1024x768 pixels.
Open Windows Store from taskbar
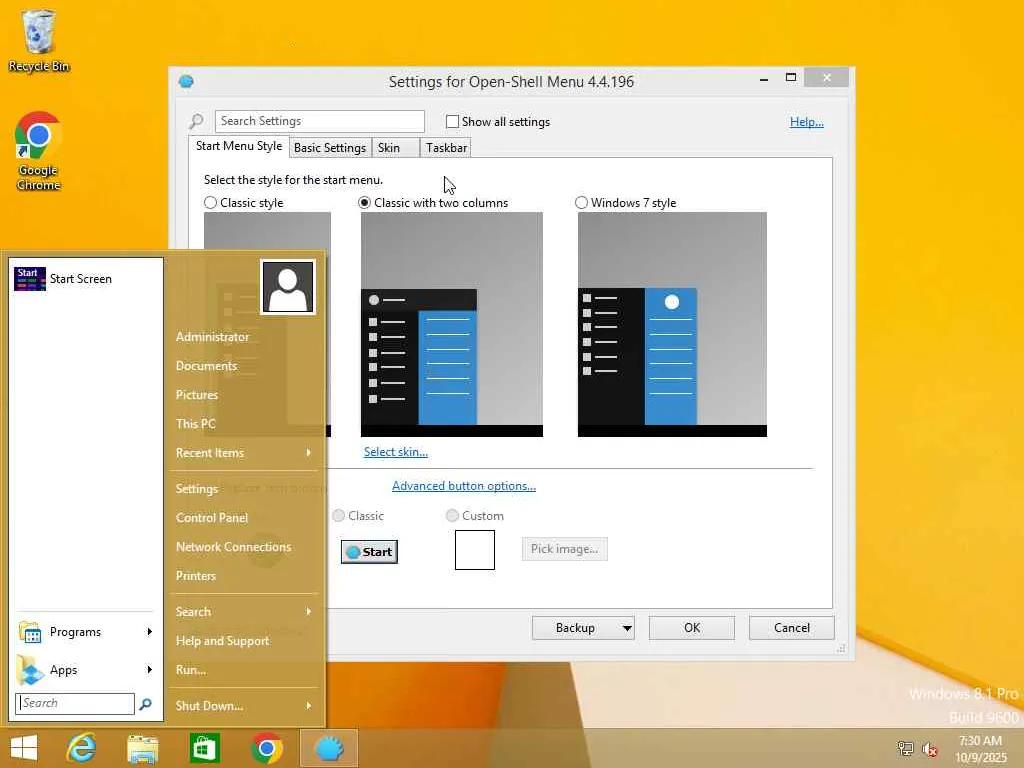(x=204, y=748)
